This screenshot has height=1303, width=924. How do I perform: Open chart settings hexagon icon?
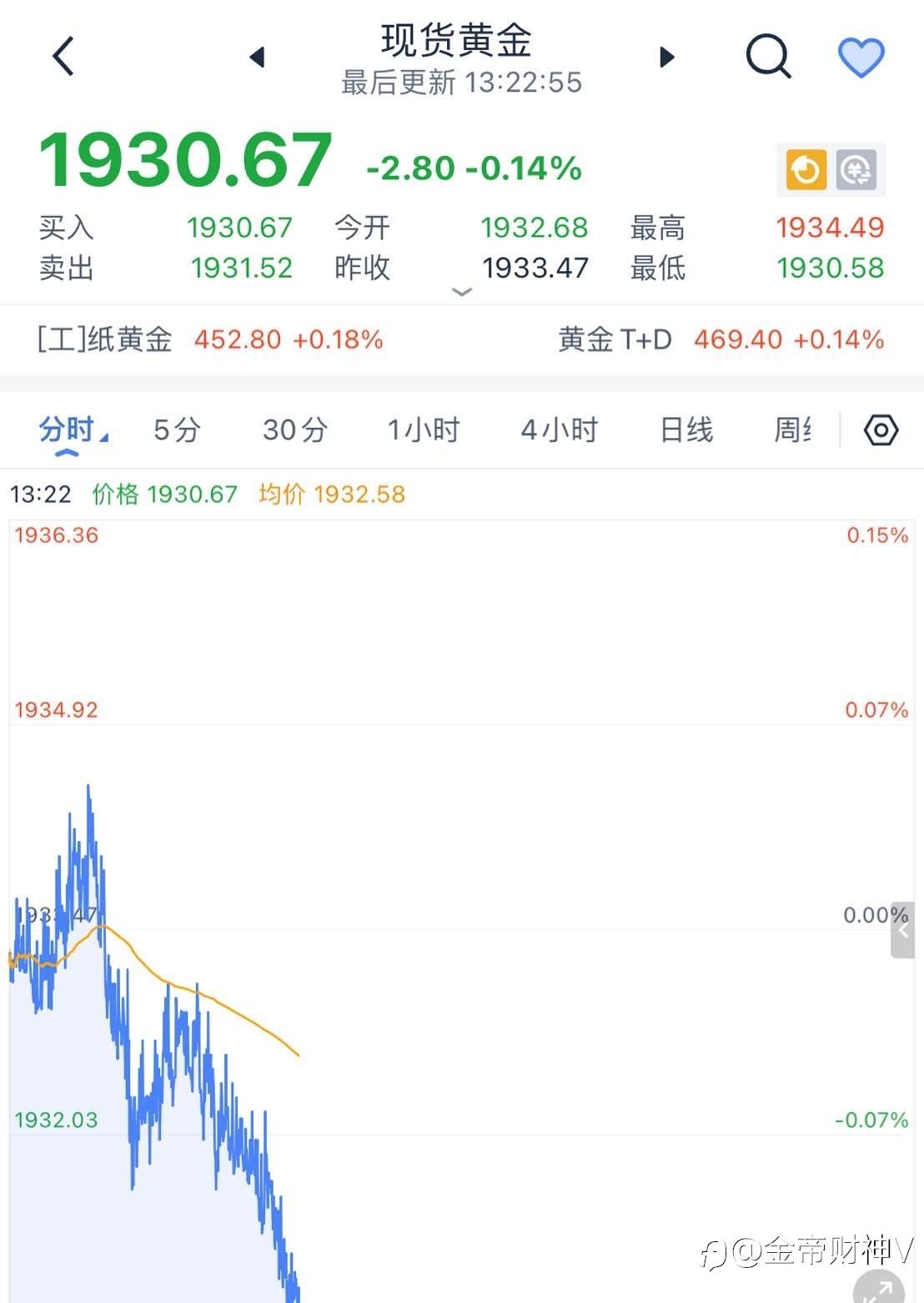881,430
